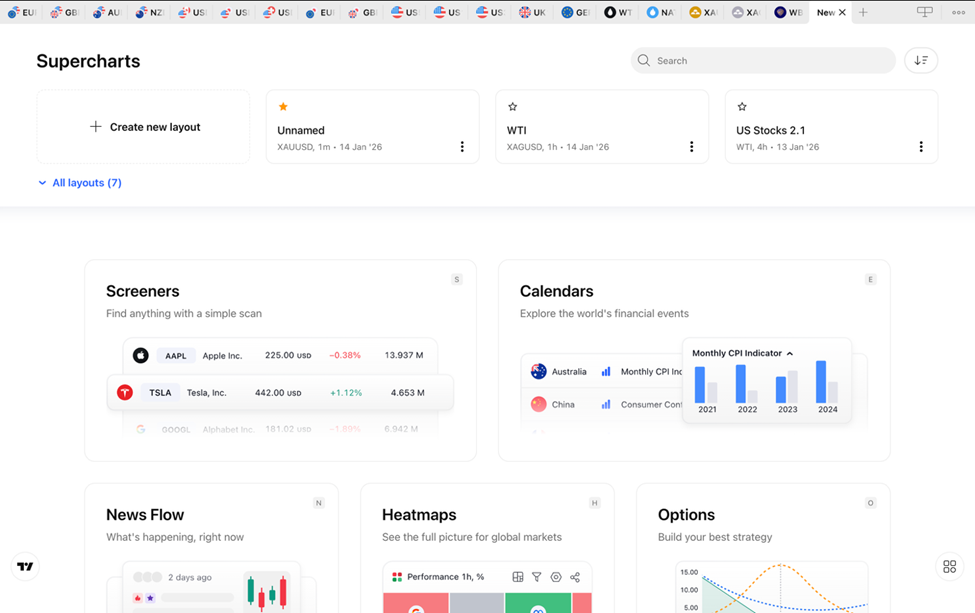The width and height of the screenshot is (975, 613).
Task: Click the TradingView logo button
Action: click(x=25, y=566)
